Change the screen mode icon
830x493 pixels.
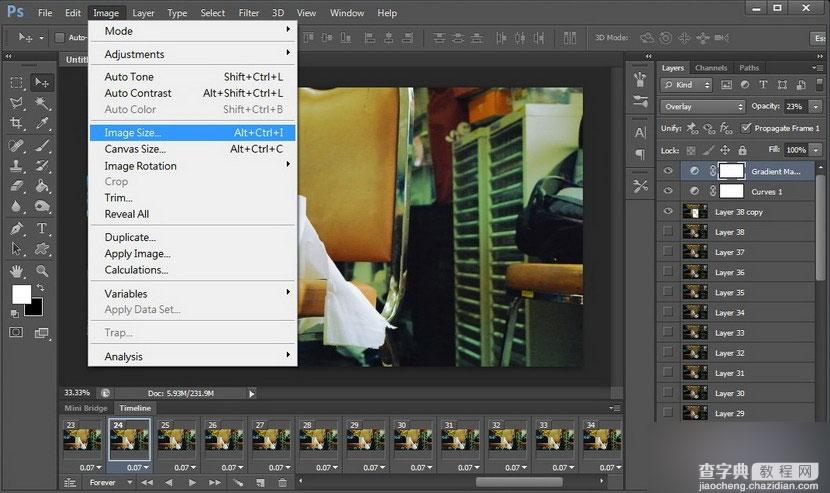(42, 333)
